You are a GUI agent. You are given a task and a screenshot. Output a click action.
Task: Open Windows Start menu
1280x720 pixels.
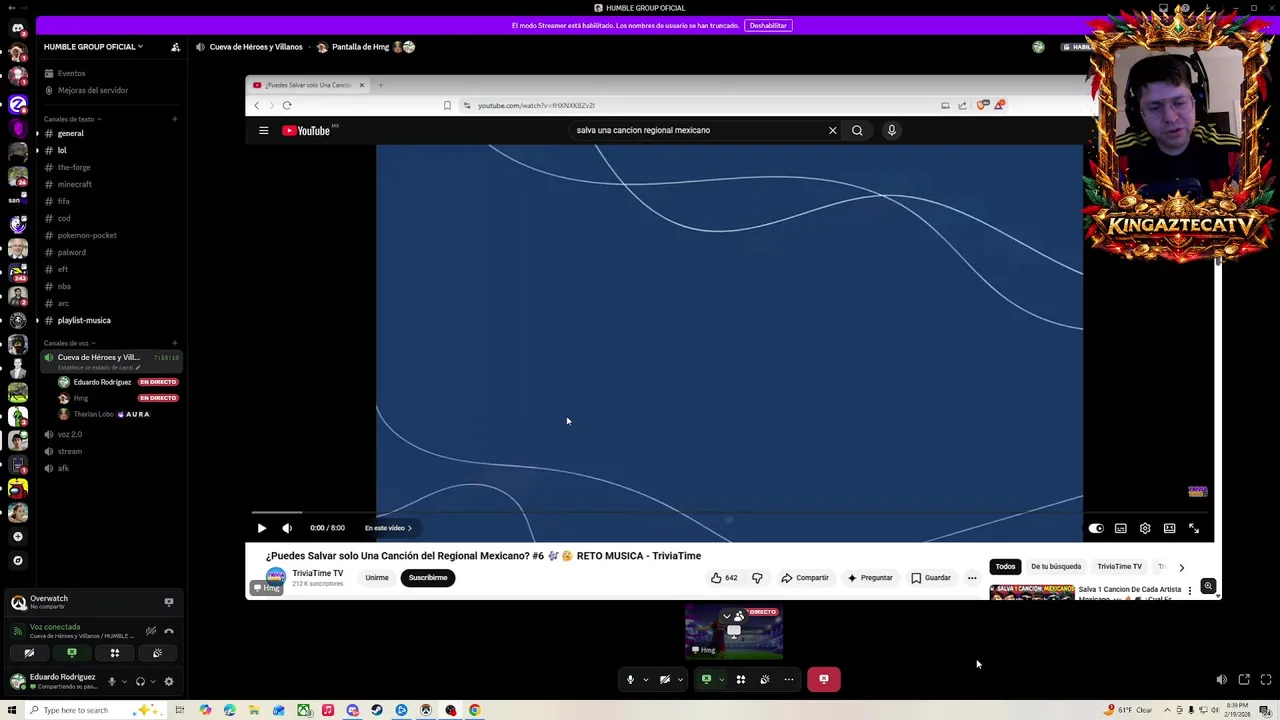coord(13,710)
